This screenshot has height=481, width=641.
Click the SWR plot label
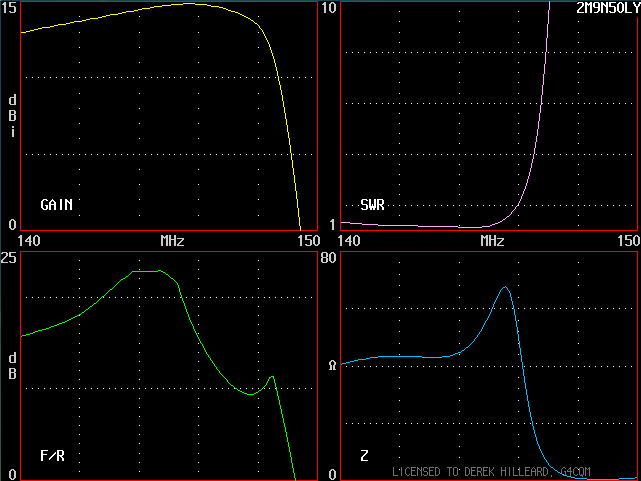(x=372, y=205)
